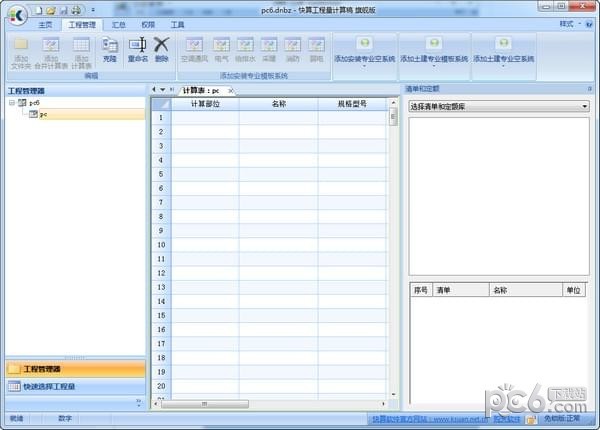Click the 克隆 clone icon
Image resolution: width=600 pixels, height=430 pixels.
coord(110,45)
